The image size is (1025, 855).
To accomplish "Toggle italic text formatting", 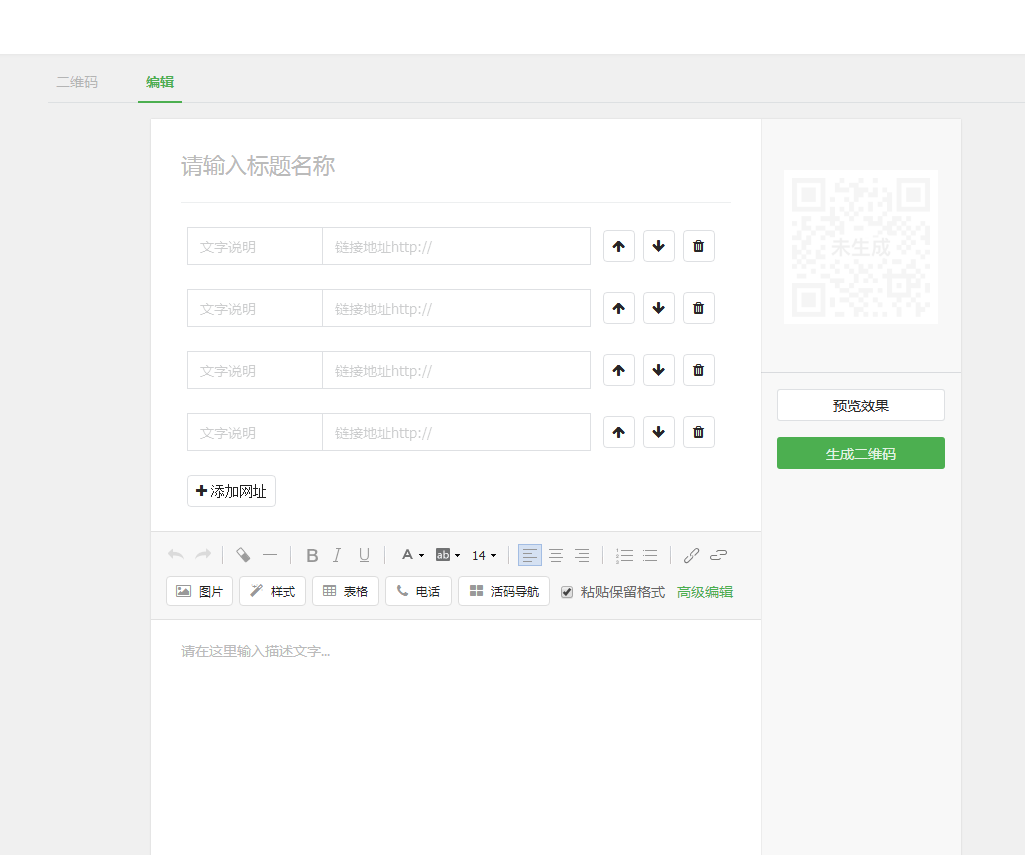I will click(x=337, y=555).
